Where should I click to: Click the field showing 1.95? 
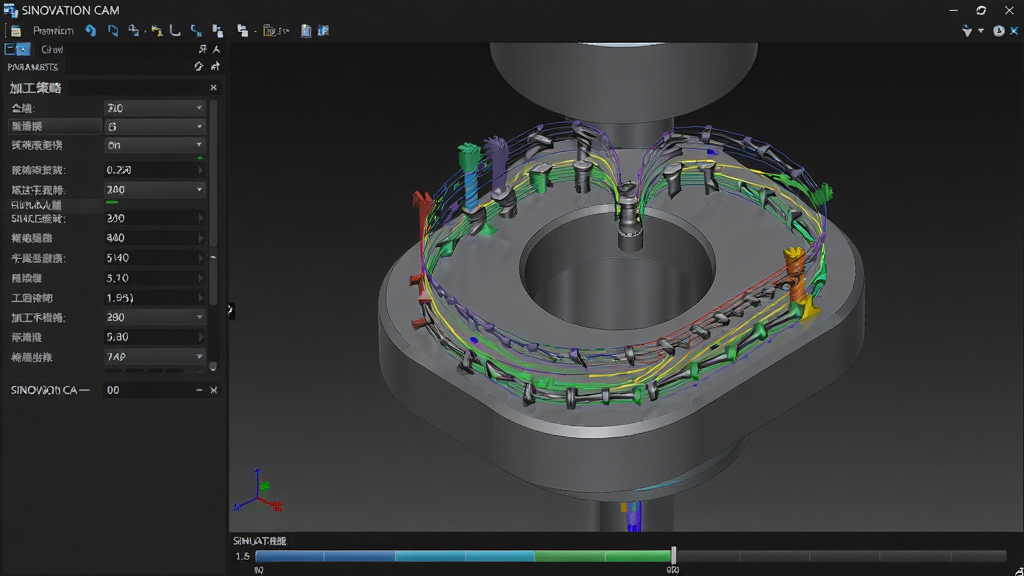(154, 298)
